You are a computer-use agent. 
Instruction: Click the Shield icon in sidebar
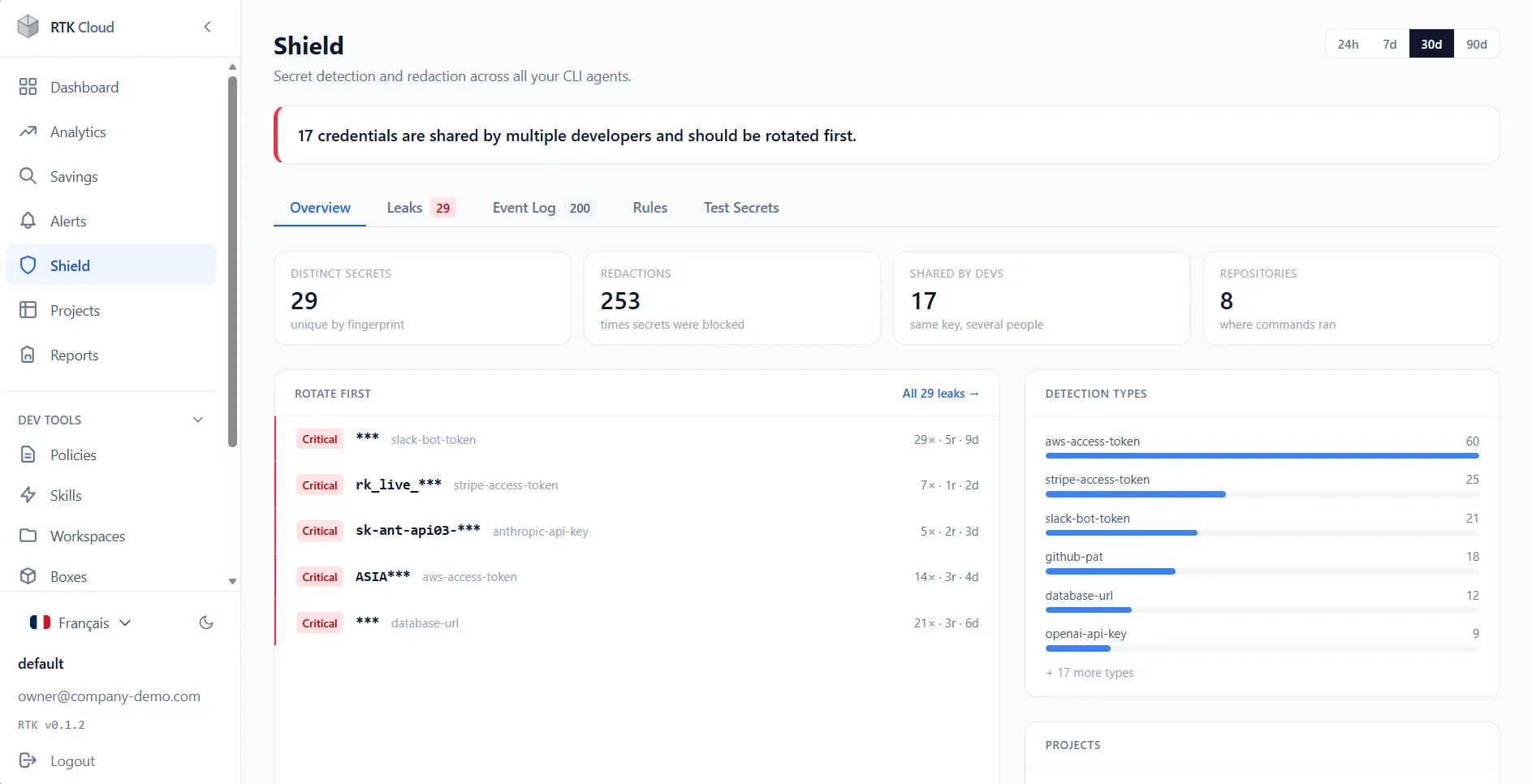click(x=28, y=265)
